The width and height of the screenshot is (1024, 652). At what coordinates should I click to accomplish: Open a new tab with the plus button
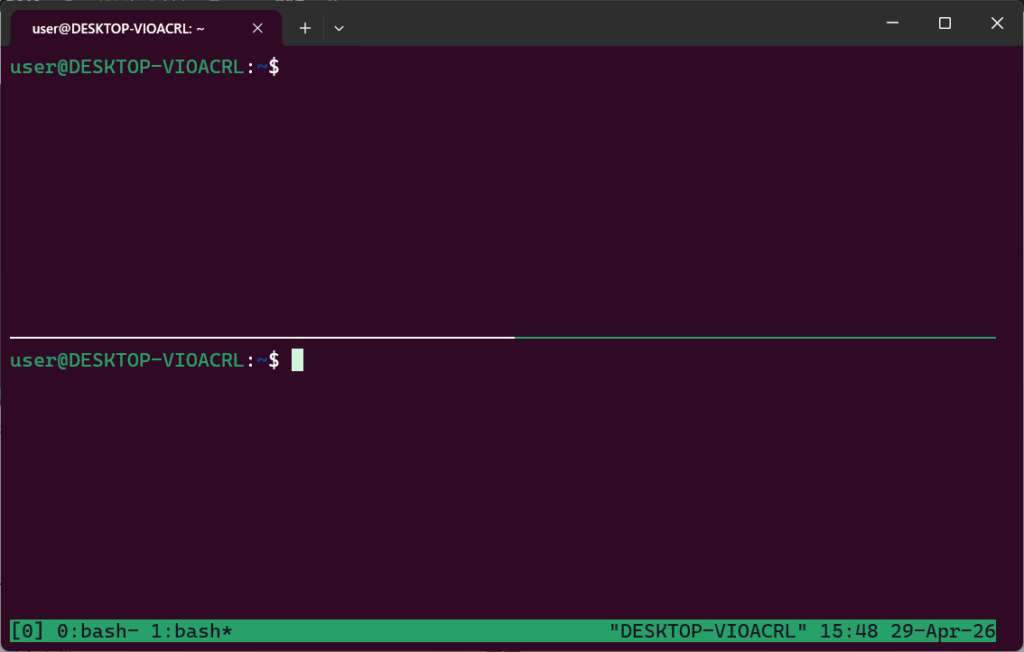(x=305, y=28)
